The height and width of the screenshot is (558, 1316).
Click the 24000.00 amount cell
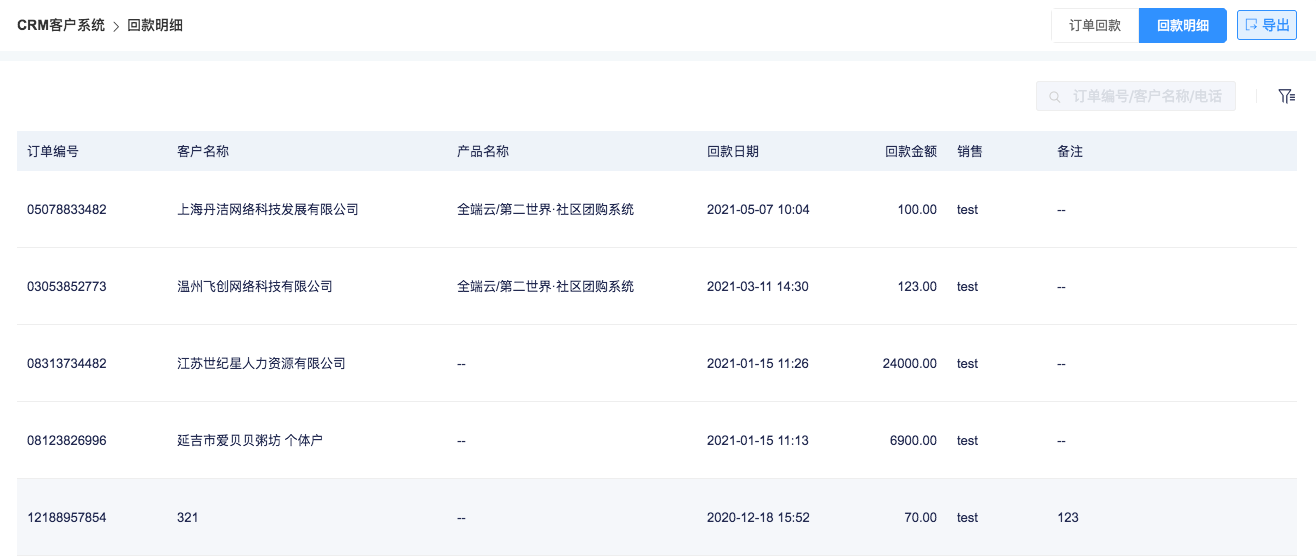[909, 364]
